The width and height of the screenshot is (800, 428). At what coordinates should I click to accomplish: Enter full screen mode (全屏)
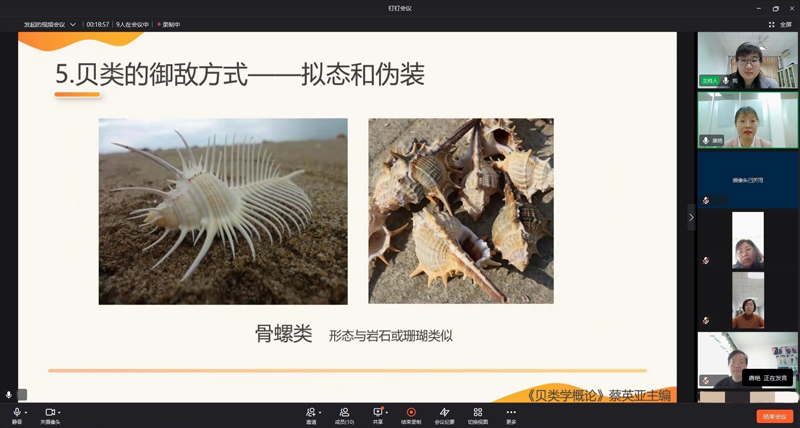point(780,24)
